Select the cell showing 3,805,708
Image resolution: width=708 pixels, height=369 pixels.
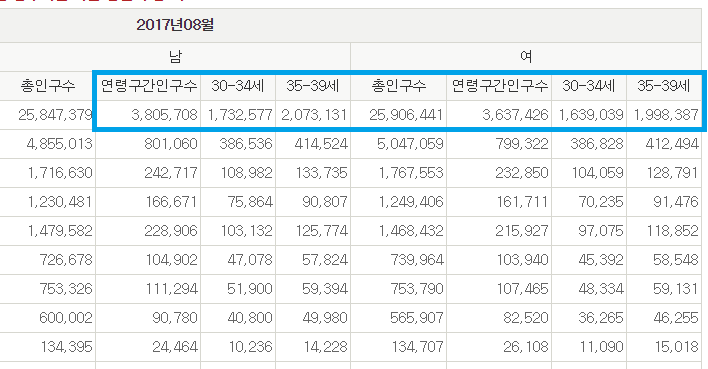[148, 115]
